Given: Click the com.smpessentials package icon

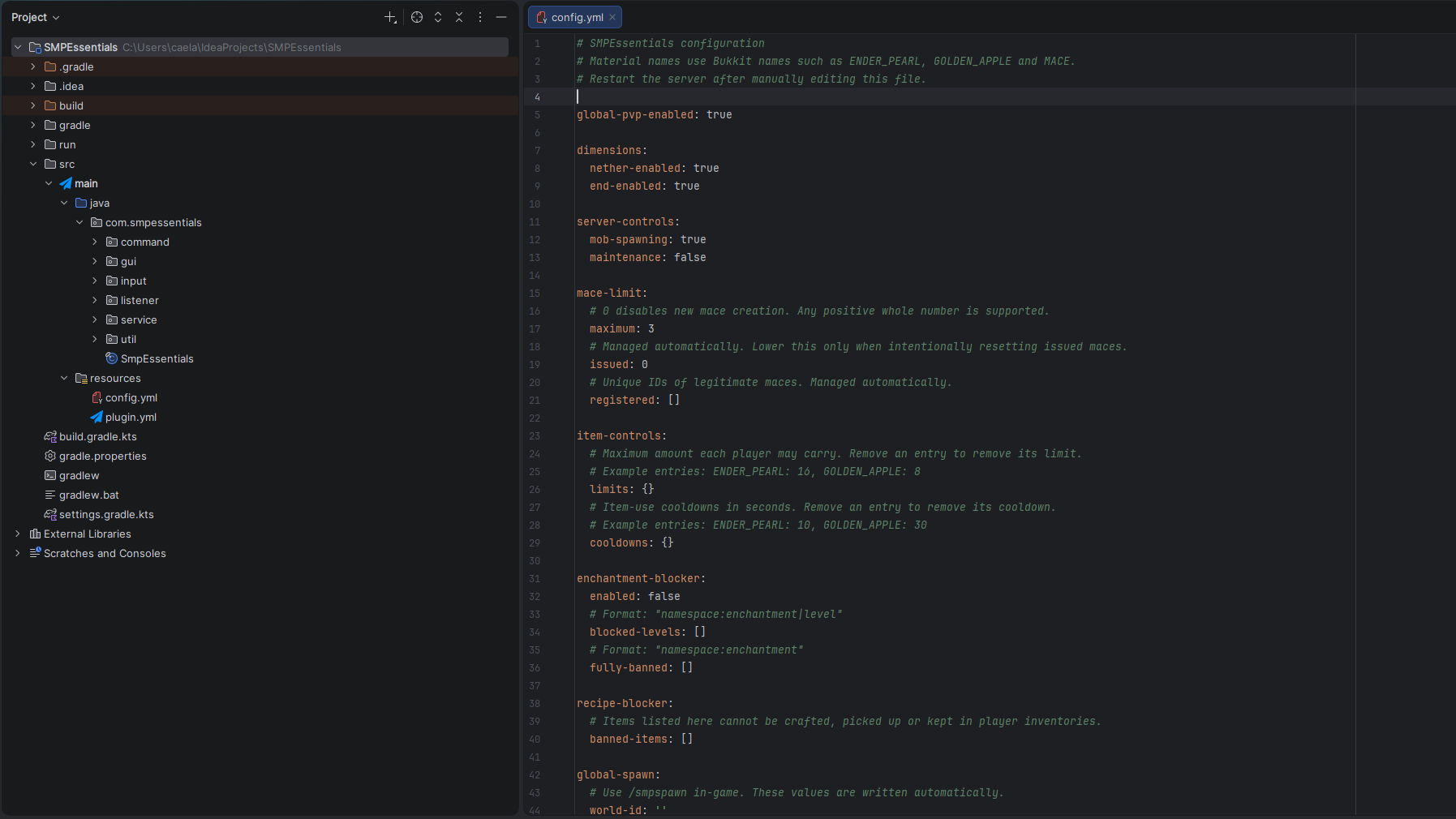Looking at the screenshot, I should [x=97, y=222].
